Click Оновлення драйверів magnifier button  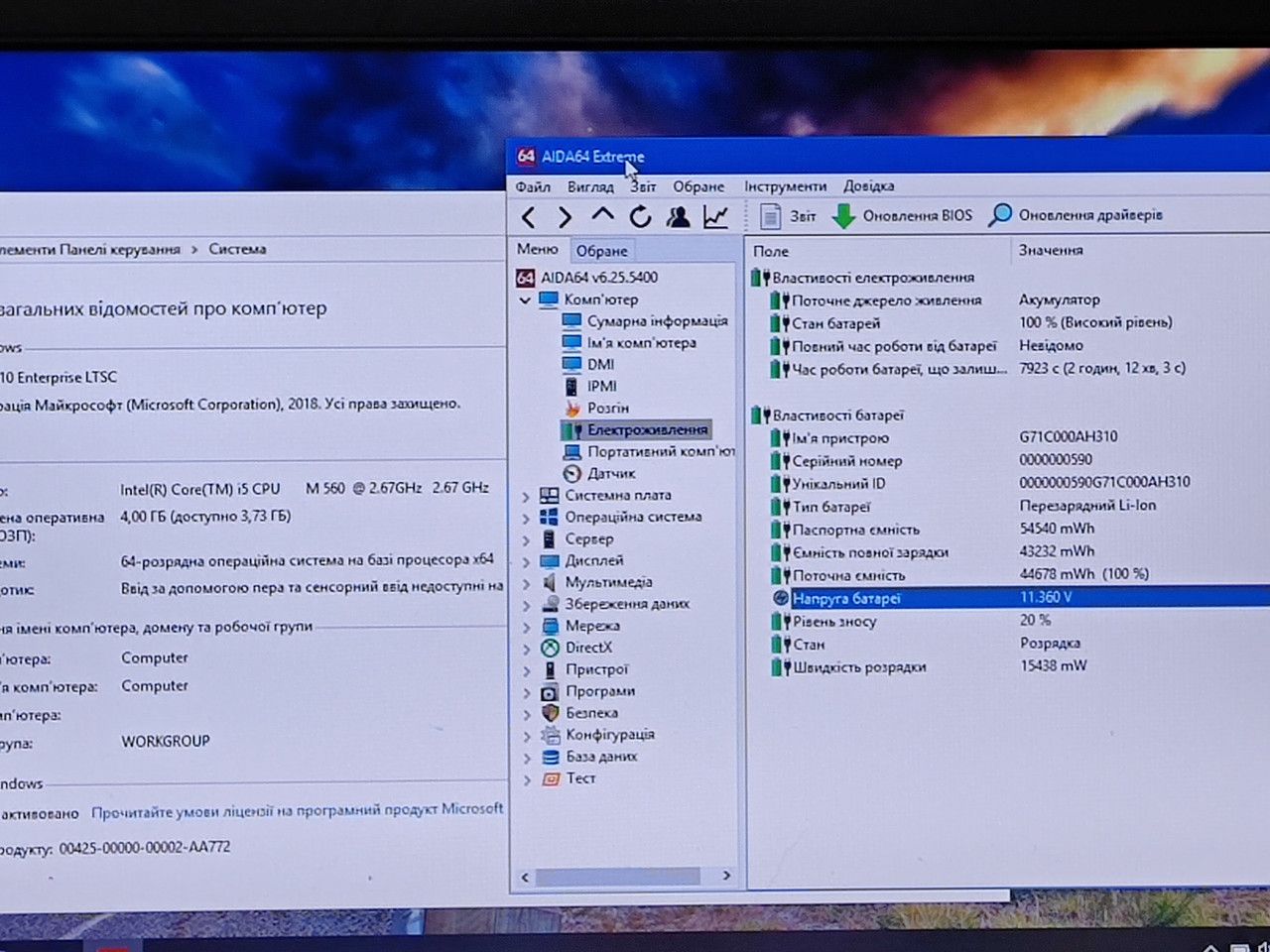[x=1076, y=214]
